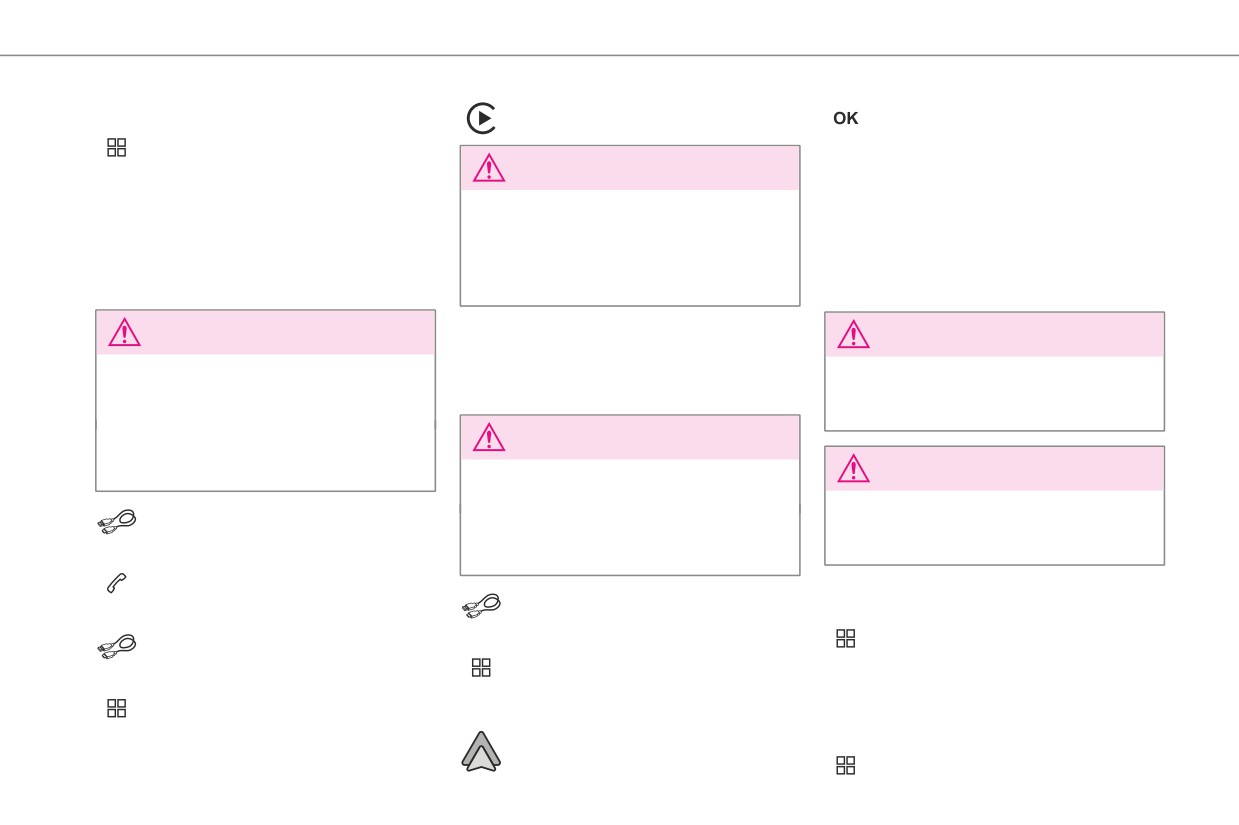The width and height of the screenshot is (1239, 825).
Task: Click the USB cable icon below the phone icon
Action: pyautogui.click(x=117, y=647)
